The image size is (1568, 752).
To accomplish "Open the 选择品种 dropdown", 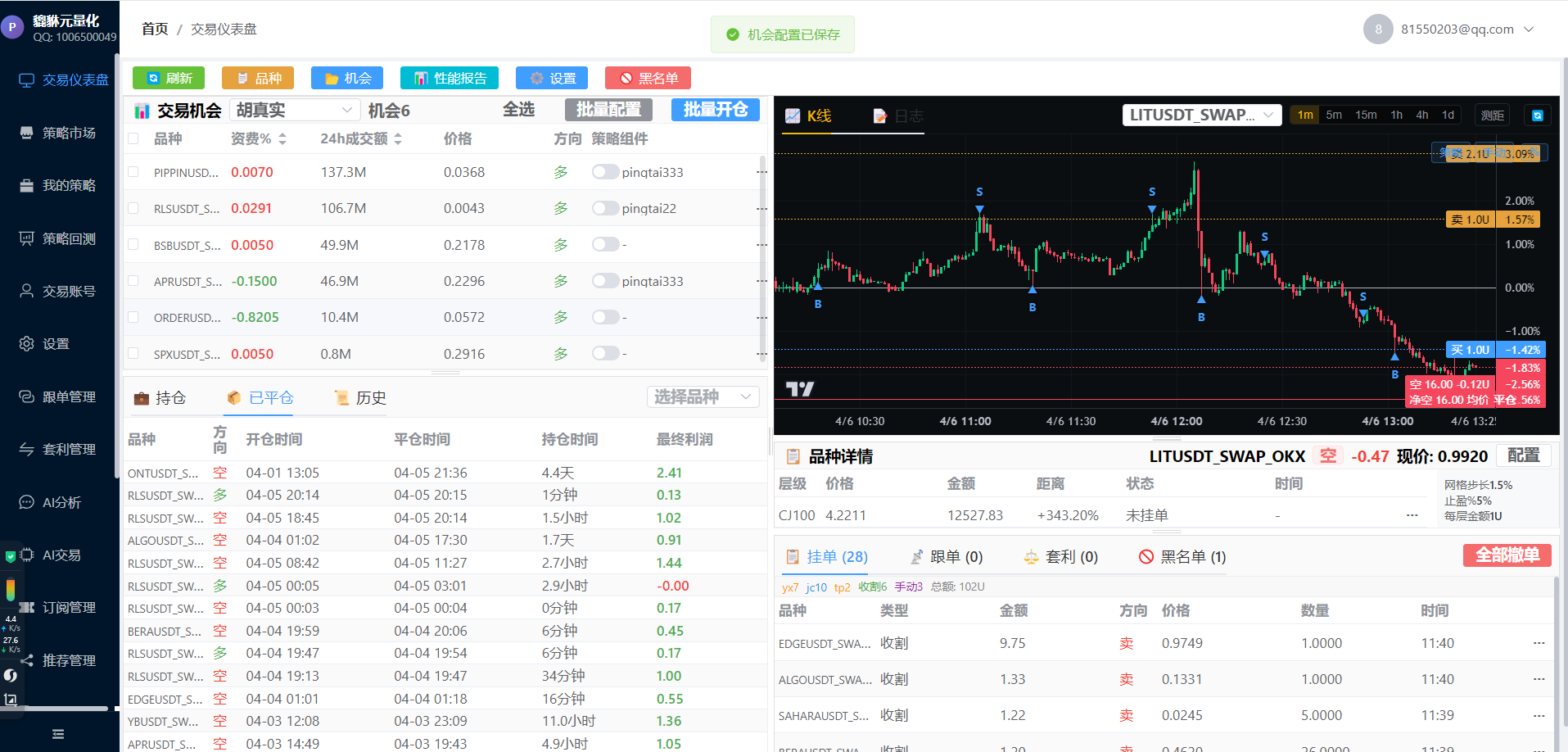I will pos(703,397).
